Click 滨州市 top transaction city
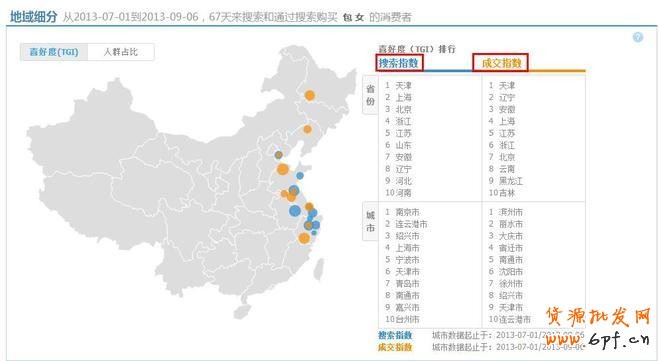This screenshot has height=361, width=660. pyautogui.click(x=511, y=212)
